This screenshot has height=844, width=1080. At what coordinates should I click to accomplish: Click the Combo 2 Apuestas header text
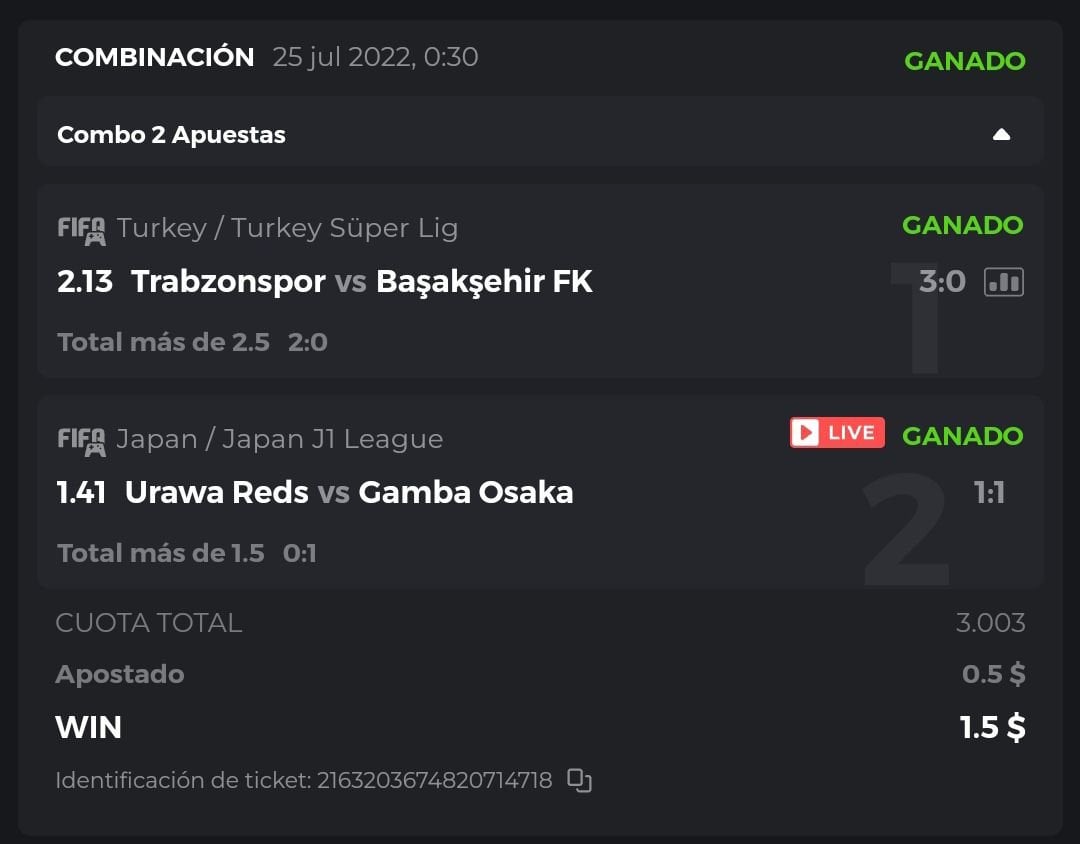(x=171, y=135)
